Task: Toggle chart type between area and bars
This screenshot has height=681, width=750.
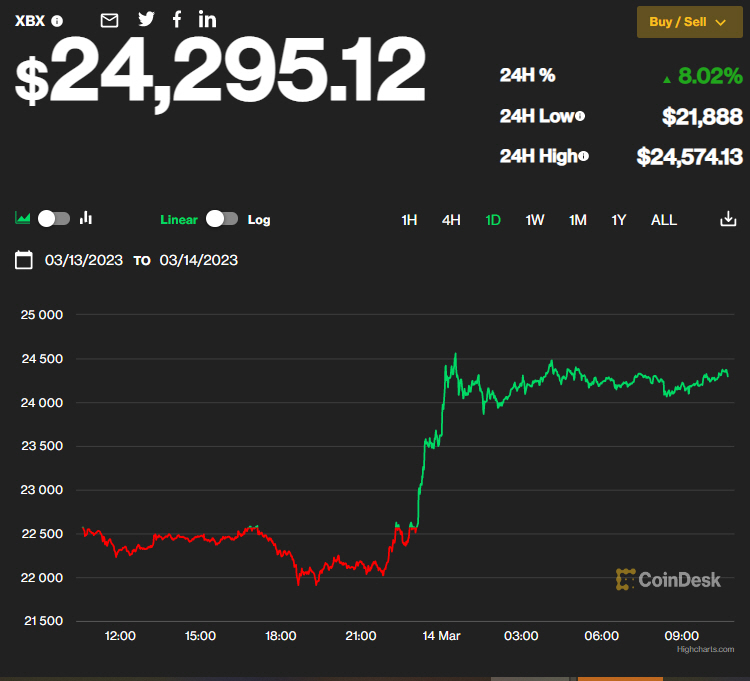Action: click(x=55, y=218)
